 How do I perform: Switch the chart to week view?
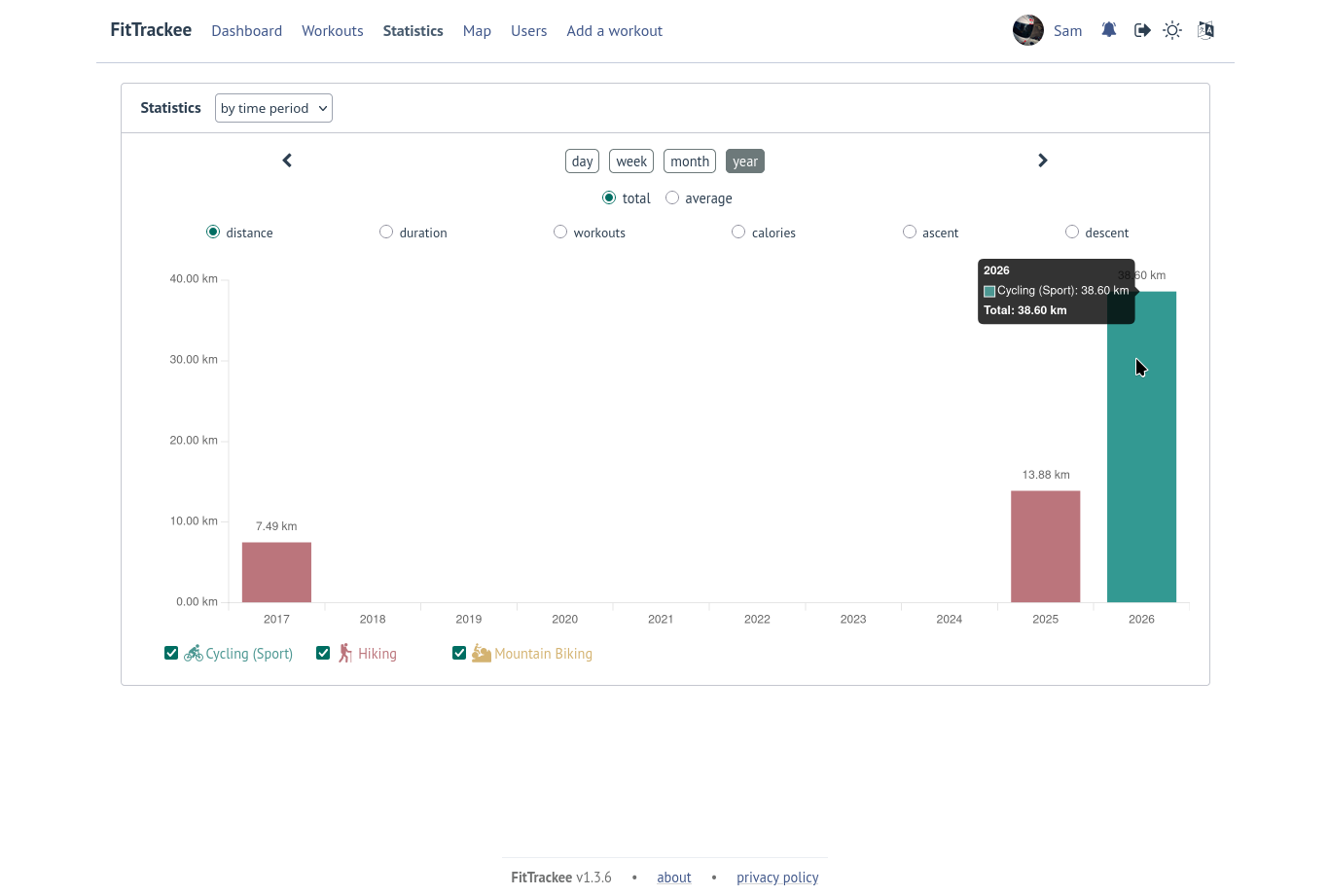(631, 161)
